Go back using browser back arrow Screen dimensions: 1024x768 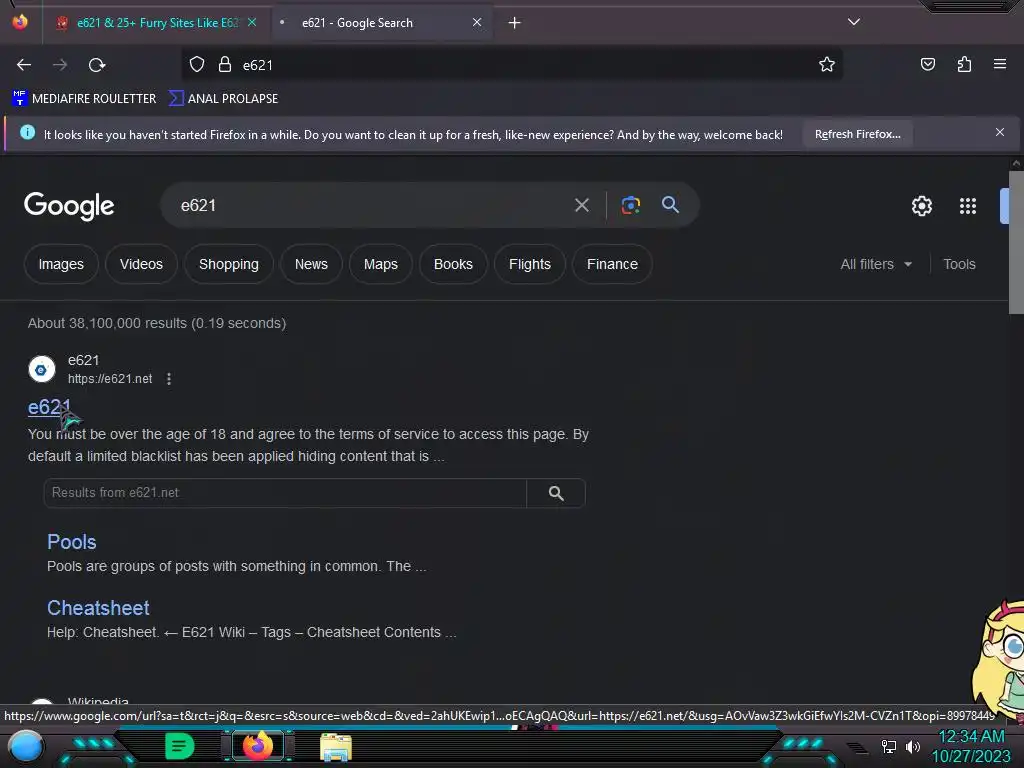(24, 65)
